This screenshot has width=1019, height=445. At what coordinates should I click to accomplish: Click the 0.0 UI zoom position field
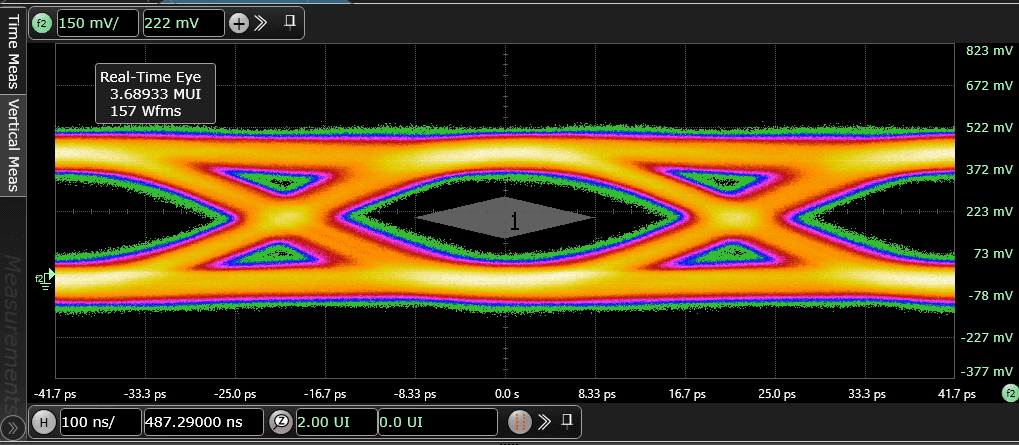[437, 422]
